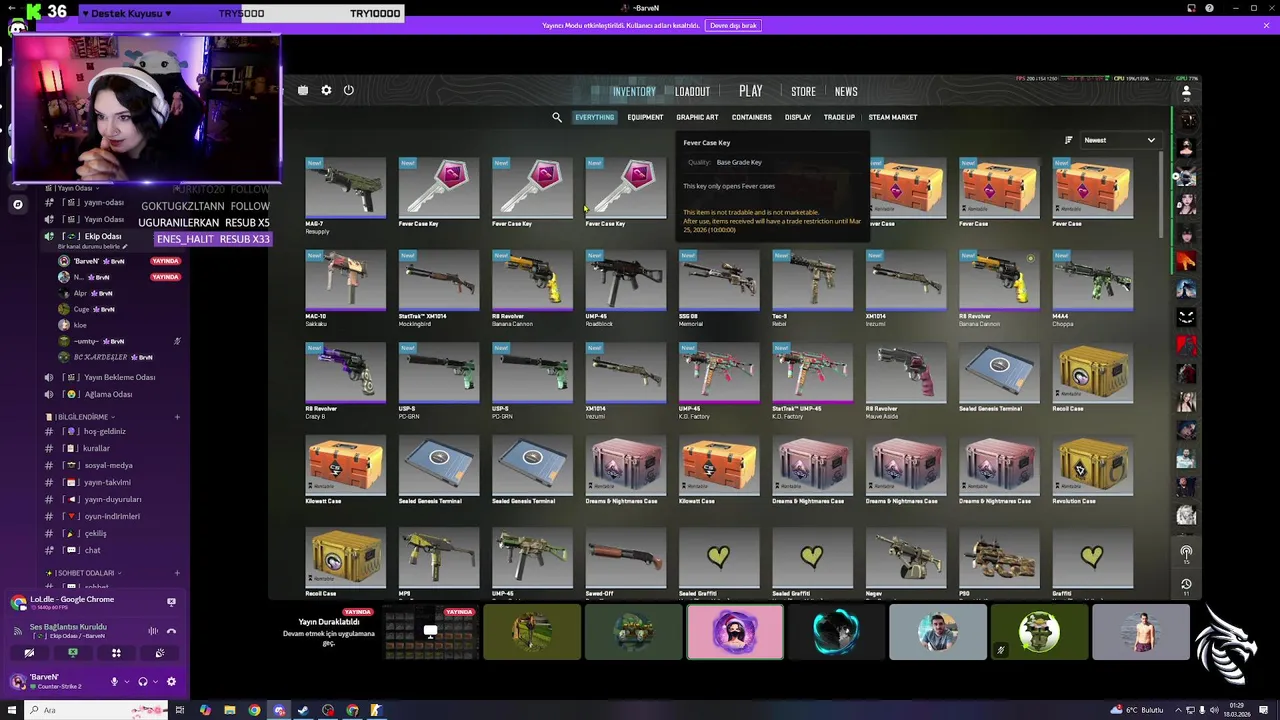This screenshot has width=1280, height=720.
Task: Open the yayın-takvimi channel
Action: click(107, 482)
